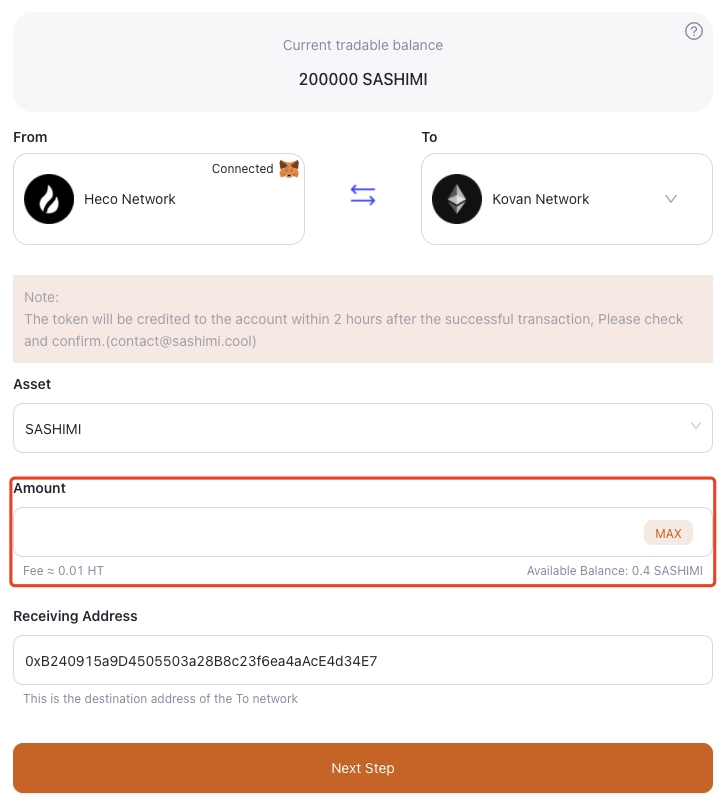
Task: Click the Fee ≈ 0.01 HT text
Action: [x=63, y=571]
